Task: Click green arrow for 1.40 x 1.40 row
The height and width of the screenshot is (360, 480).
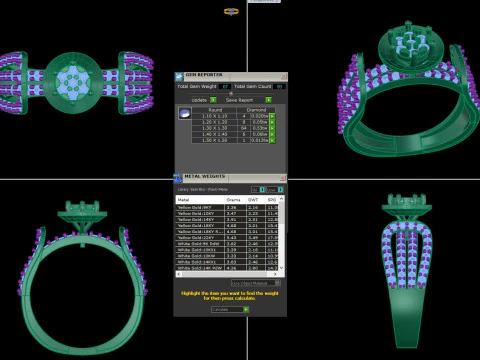Action: (x=272, y=134)
